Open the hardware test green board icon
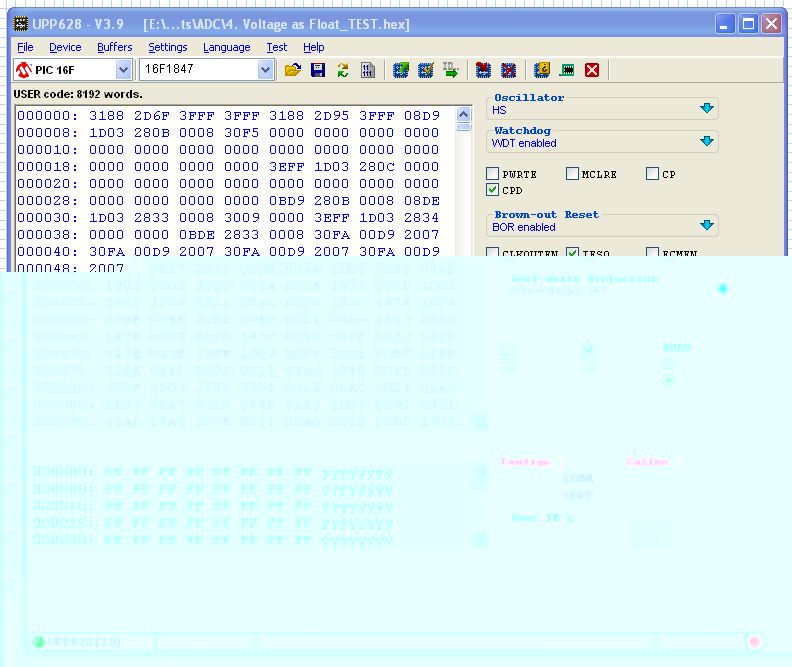The width and height of the screenshot is (792, 667). (567, 70)
